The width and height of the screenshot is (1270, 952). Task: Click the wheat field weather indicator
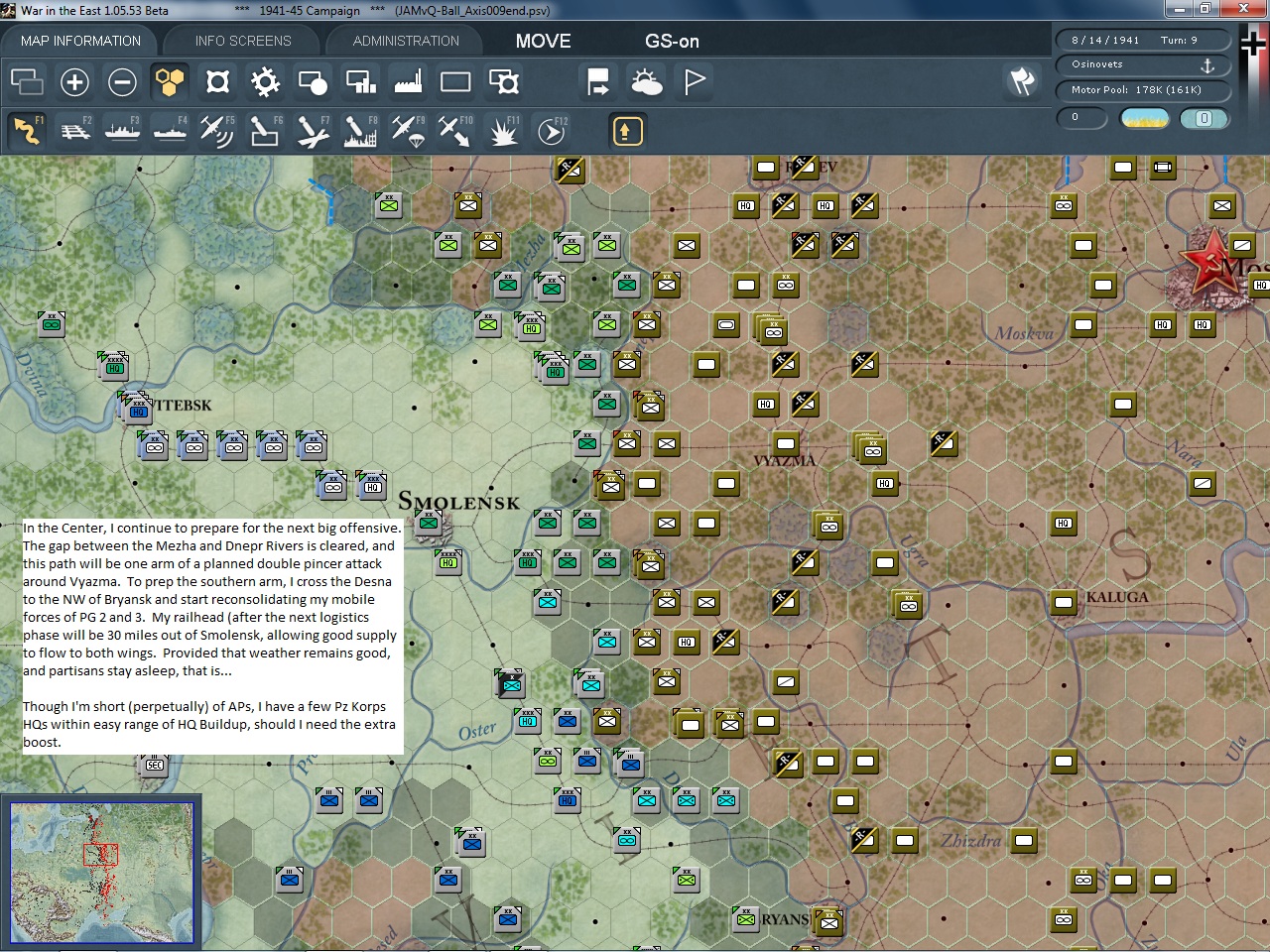coord(1144,118)
